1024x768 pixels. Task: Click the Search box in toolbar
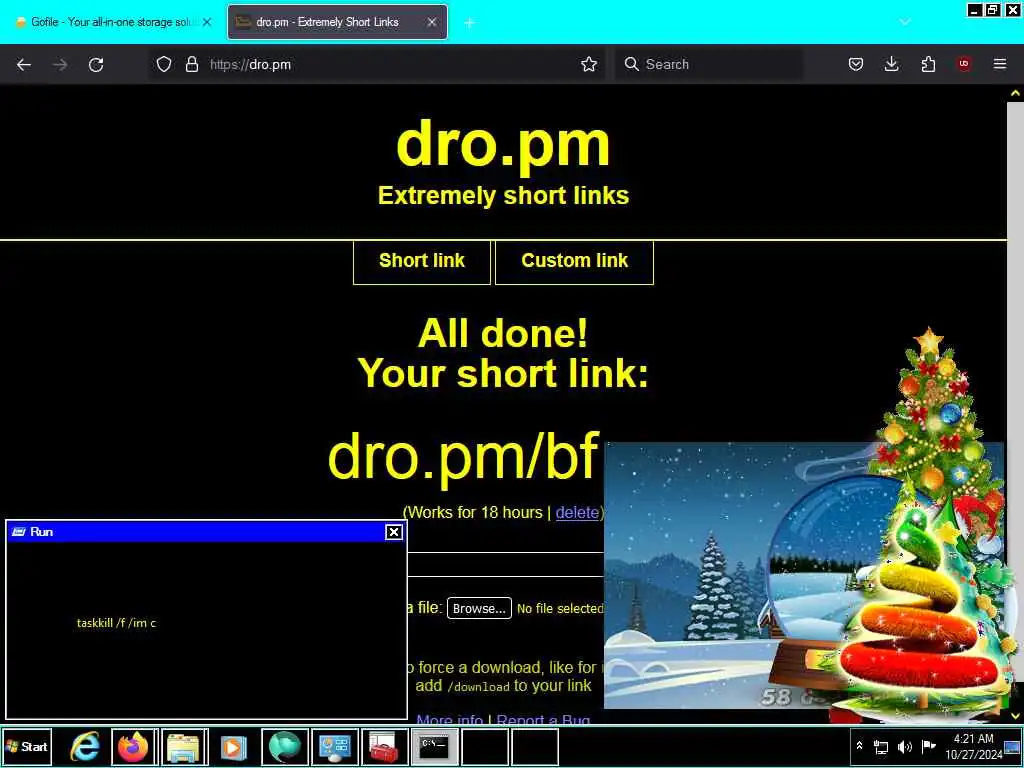709,64
